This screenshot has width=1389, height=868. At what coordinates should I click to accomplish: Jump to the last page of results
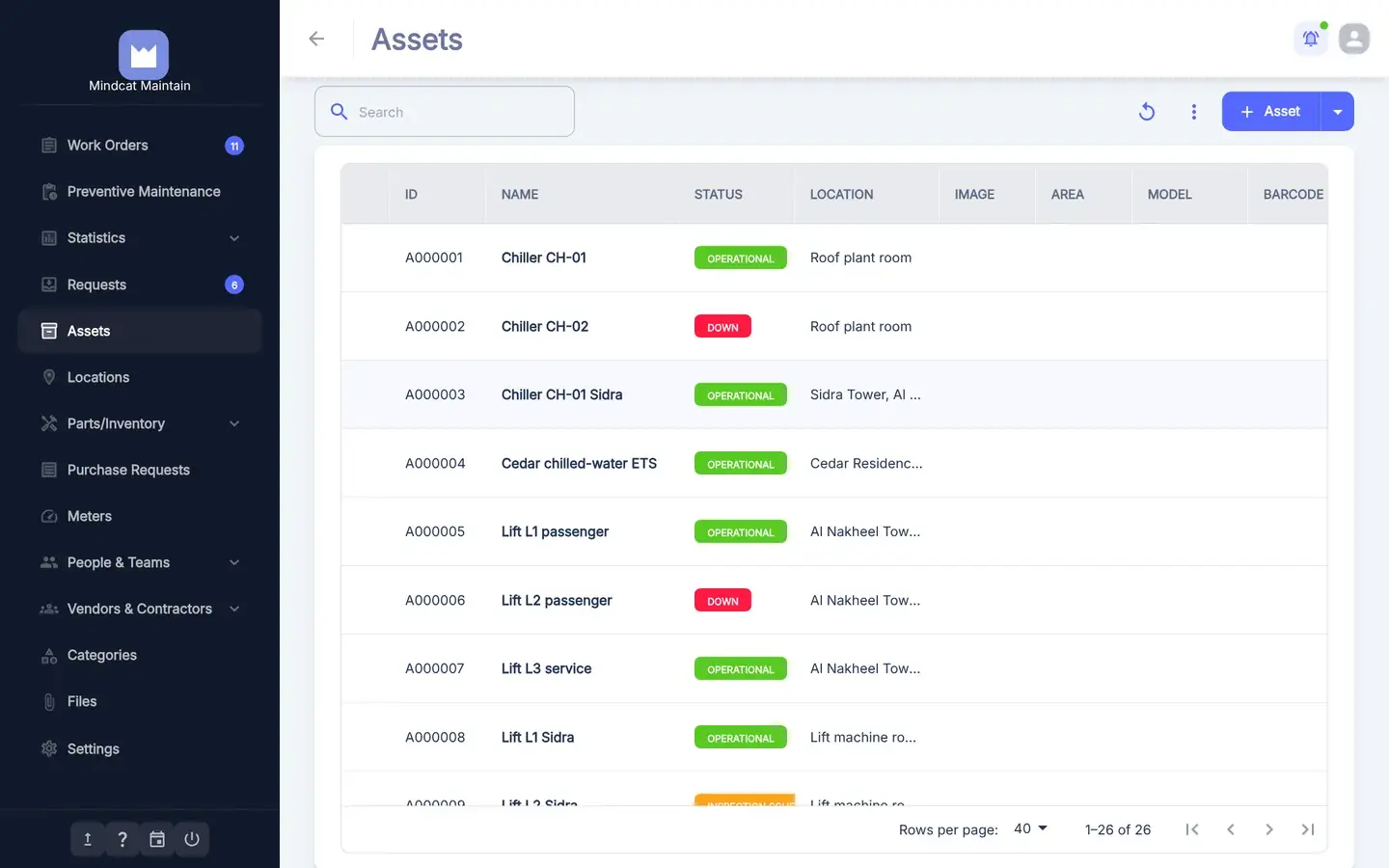click(x=1308, y=829)
